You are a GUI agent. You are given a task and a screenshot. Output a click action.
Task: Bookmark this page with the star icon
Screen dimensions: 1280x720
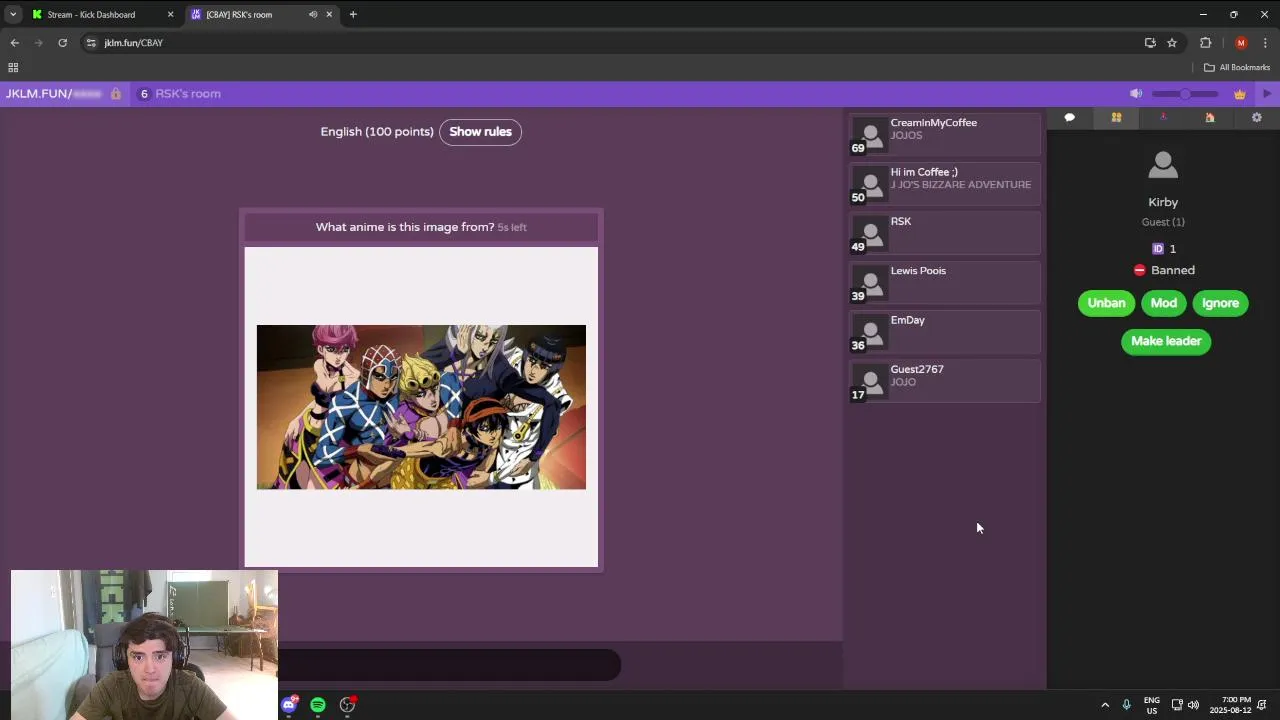(x=1172, y=43)
